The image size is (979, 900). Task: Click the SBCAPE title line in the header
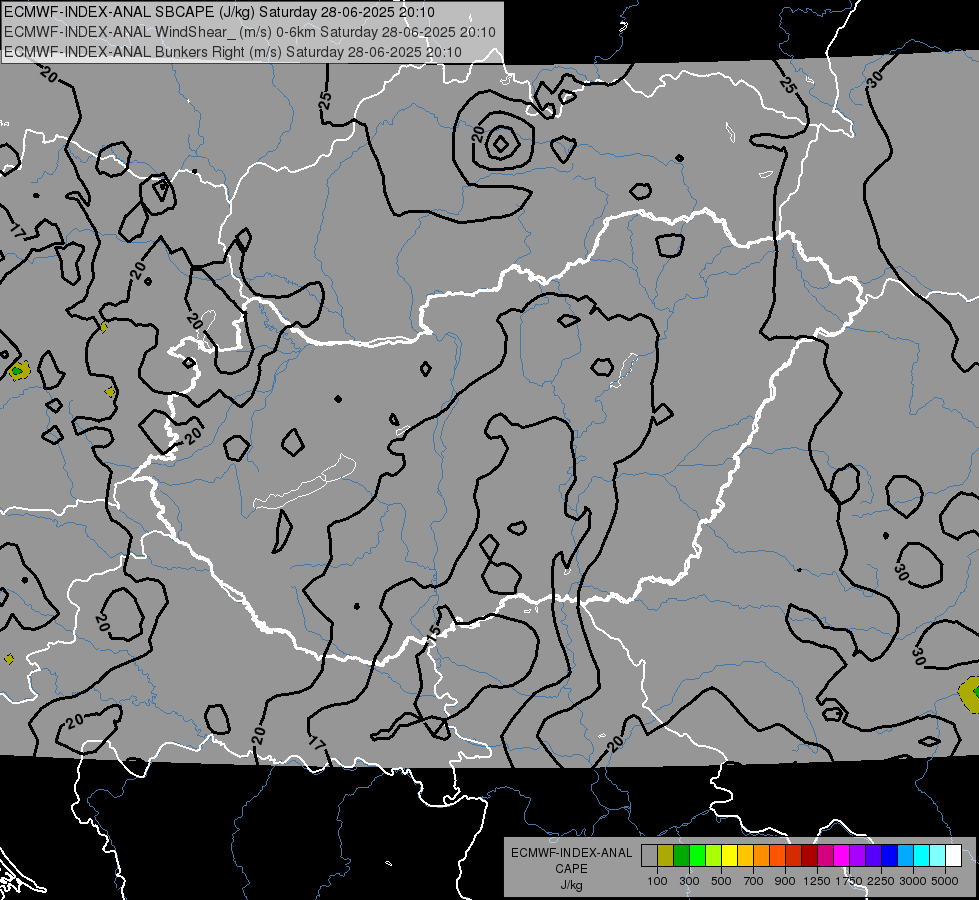tap(219, 12)
